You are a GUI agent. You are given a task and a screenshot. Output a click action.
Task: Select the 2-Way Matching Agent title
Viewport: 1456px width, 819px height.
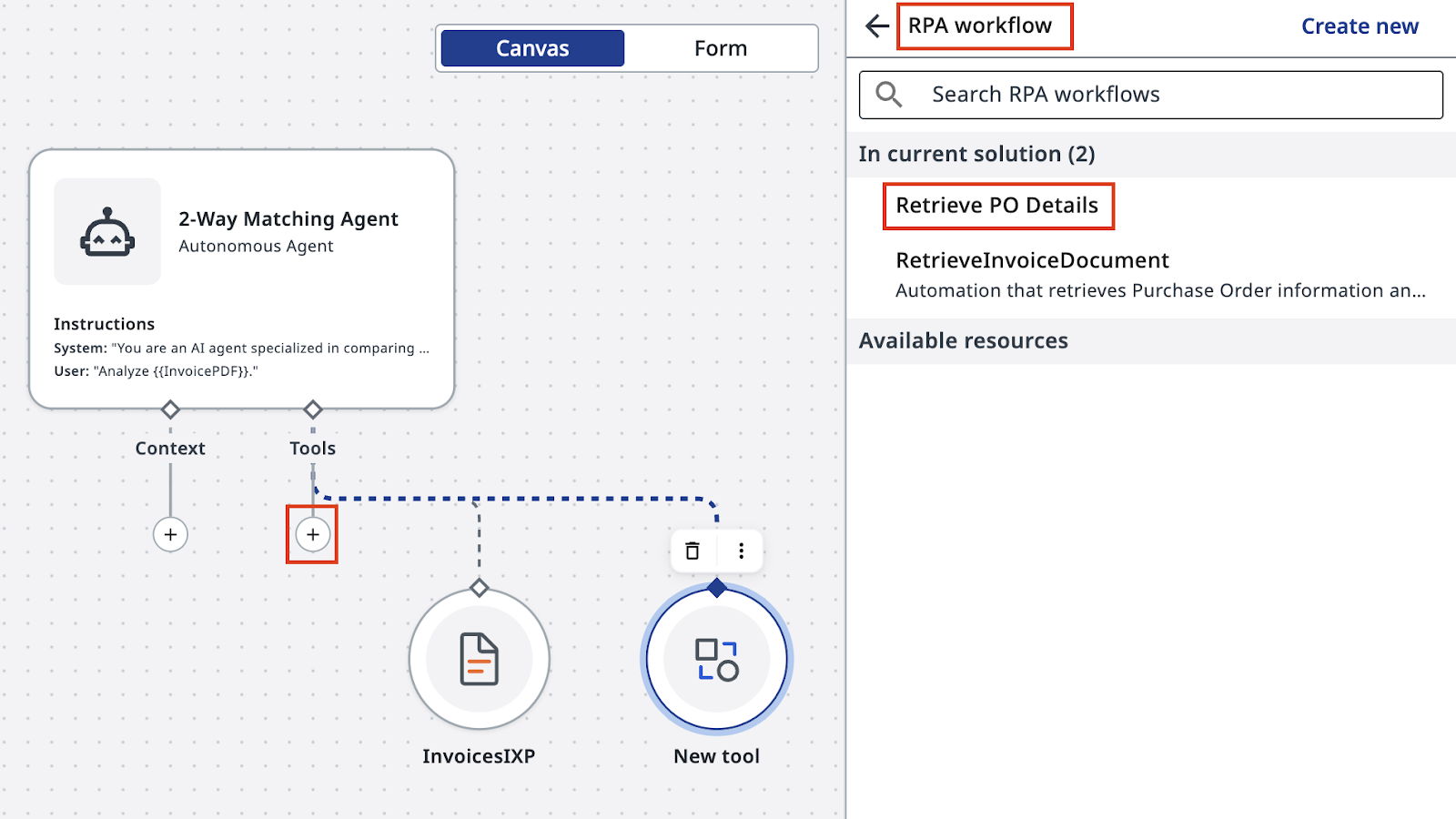point(288,219)
